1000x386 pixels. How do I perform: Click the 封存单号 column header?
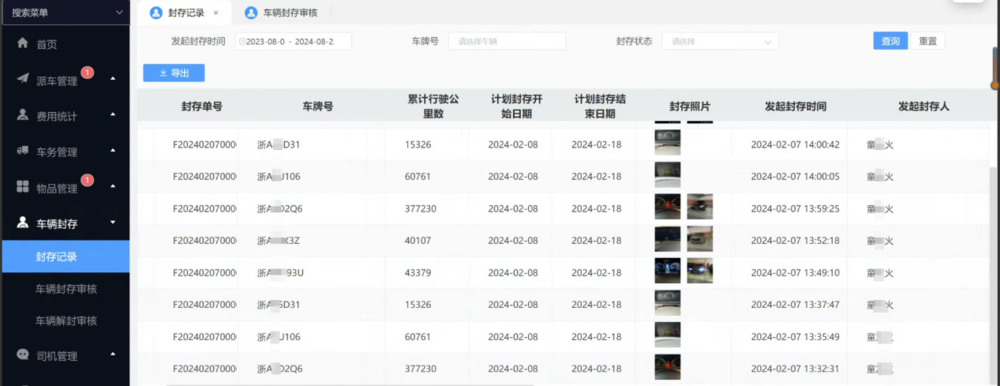202,107
